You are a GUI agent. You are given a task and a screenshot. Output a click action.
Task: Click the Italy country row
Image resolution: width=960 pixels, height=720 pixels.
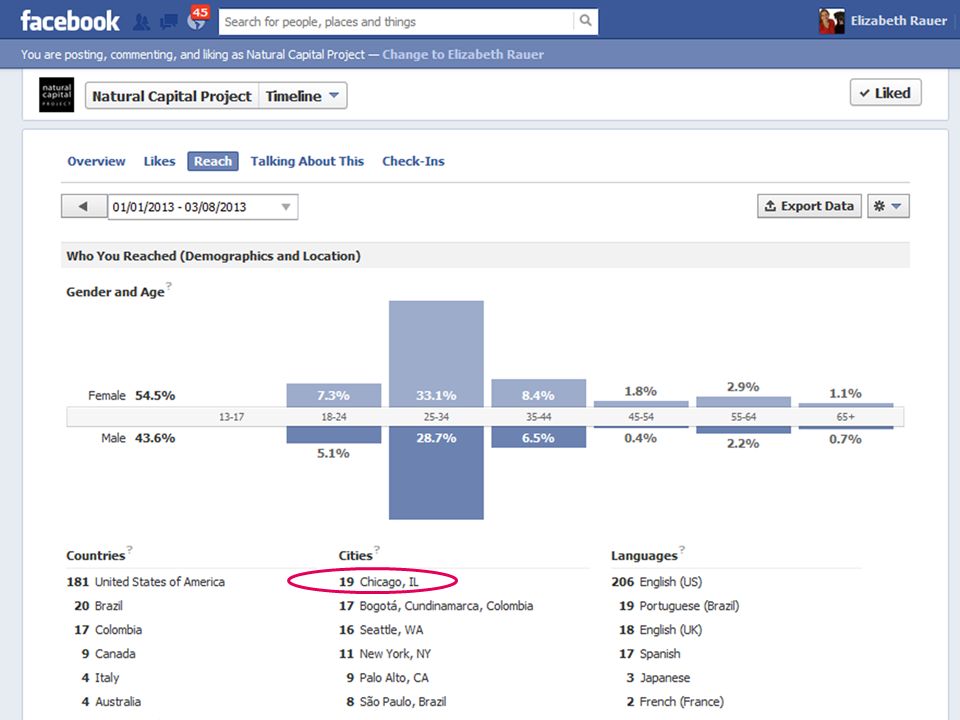100,678
